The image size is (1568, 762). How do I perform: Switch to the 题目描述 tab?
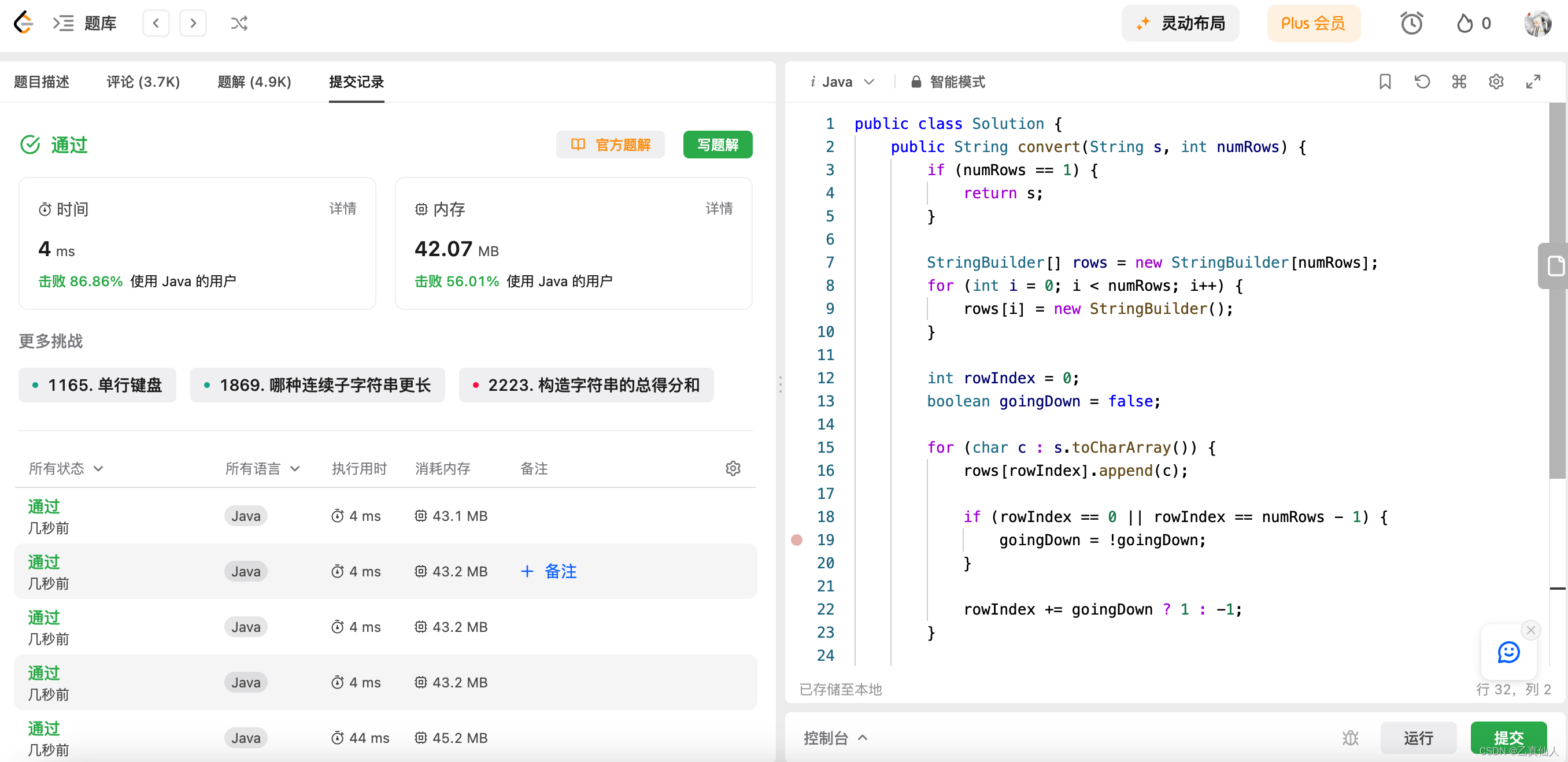tap(42, 82)
